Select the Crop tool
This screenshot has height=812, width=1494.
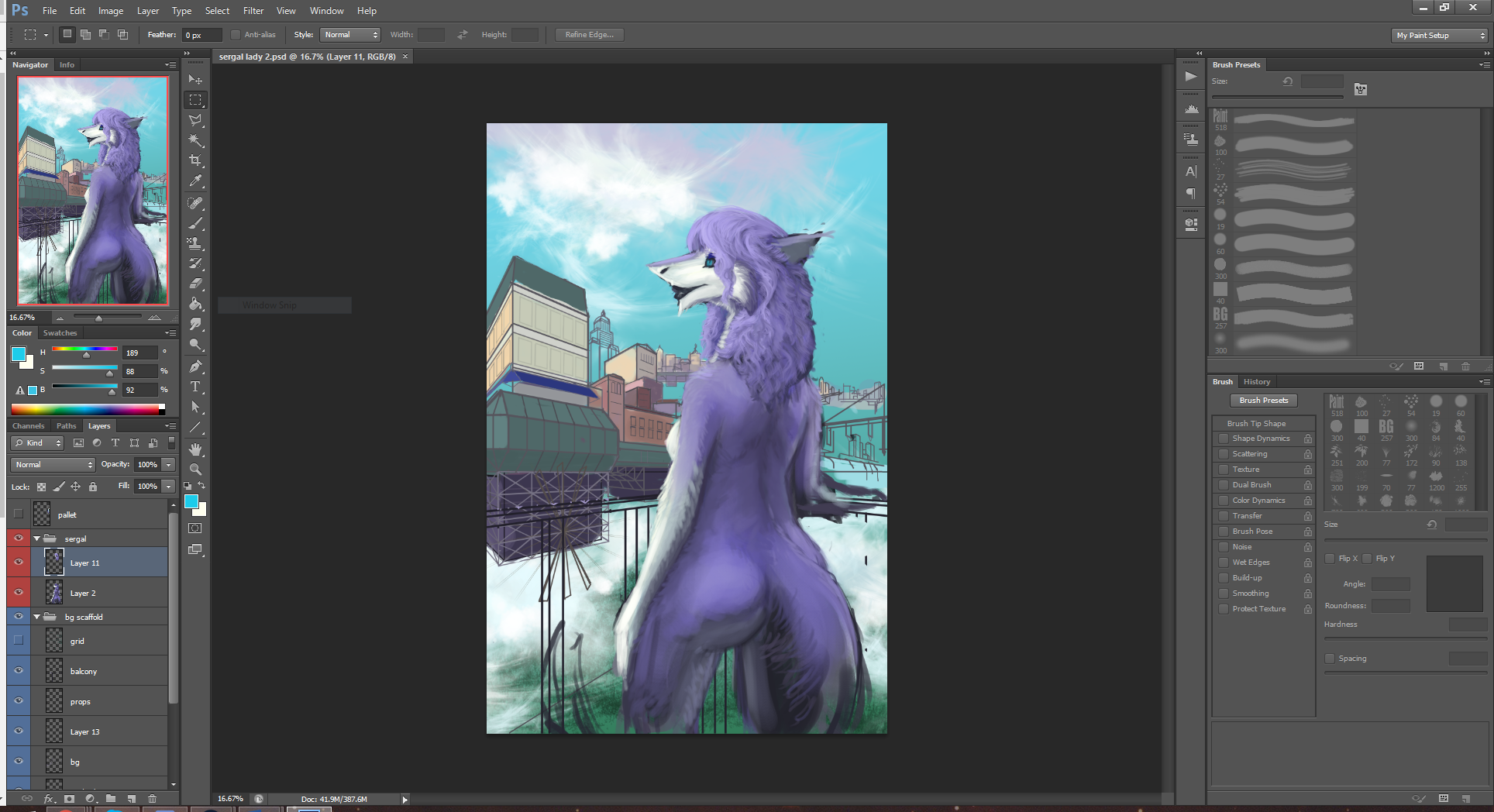(195, 160)
